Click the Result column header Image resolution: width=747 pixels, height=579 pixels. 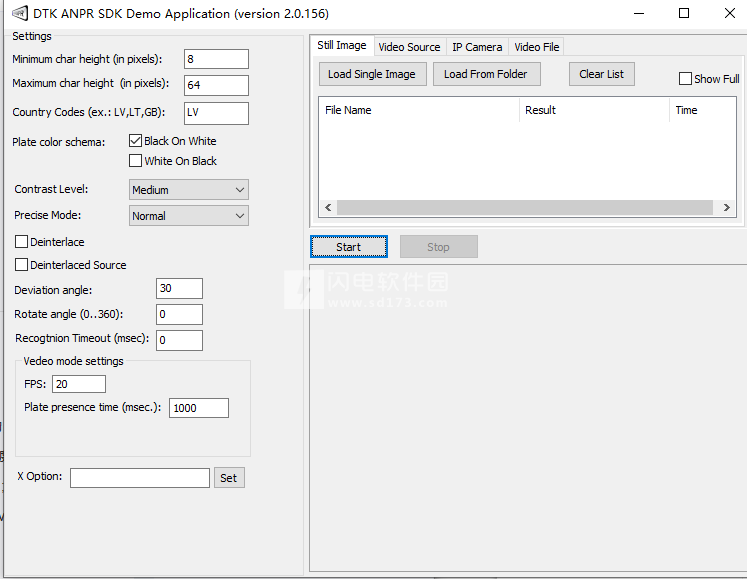pyautogui.click(x=594, y=110)
